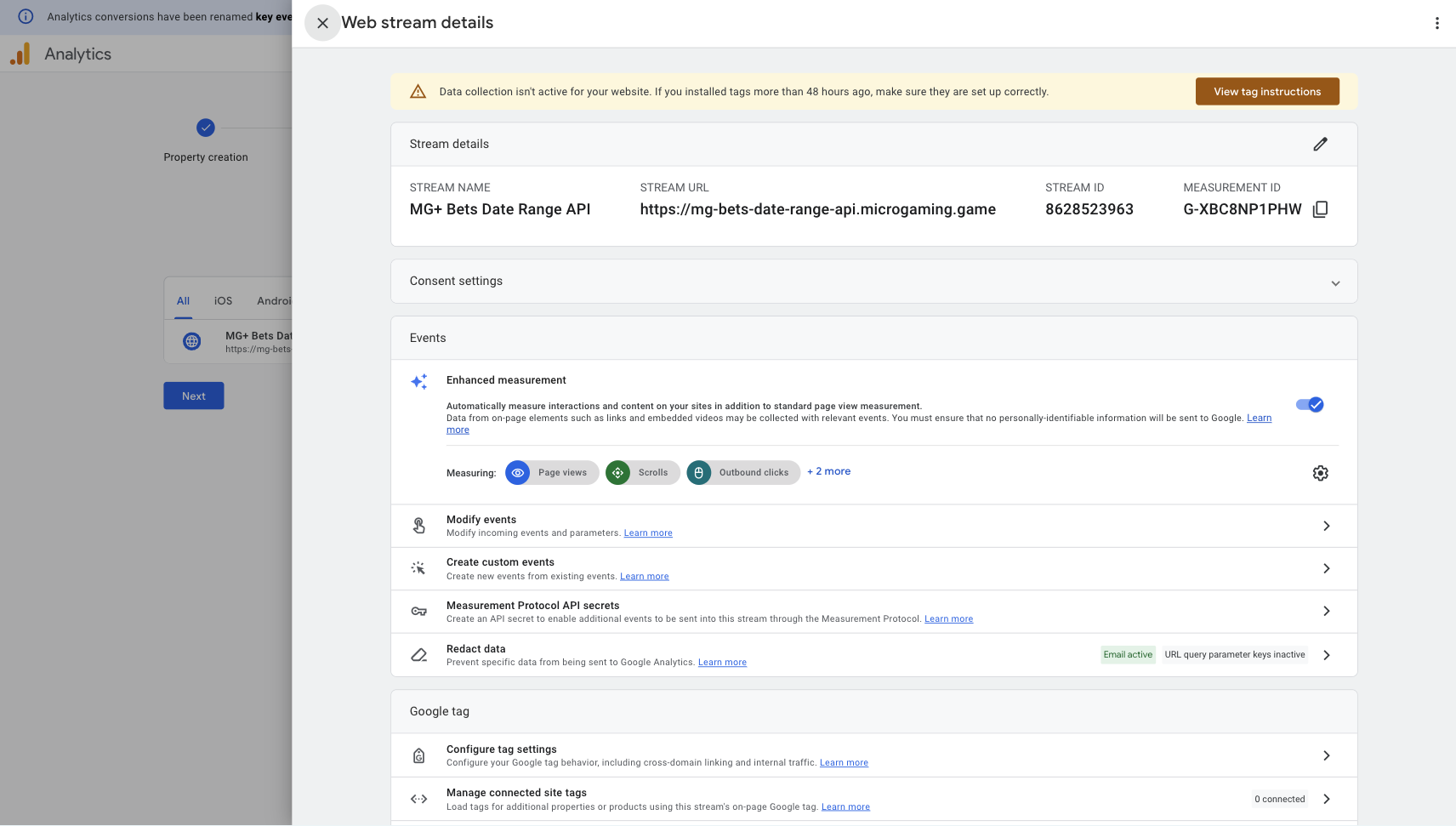Disable the Enhanced measurement toggle
Screen dimensions: 1456x826
pyautogui.click(x=1309, y=405)
